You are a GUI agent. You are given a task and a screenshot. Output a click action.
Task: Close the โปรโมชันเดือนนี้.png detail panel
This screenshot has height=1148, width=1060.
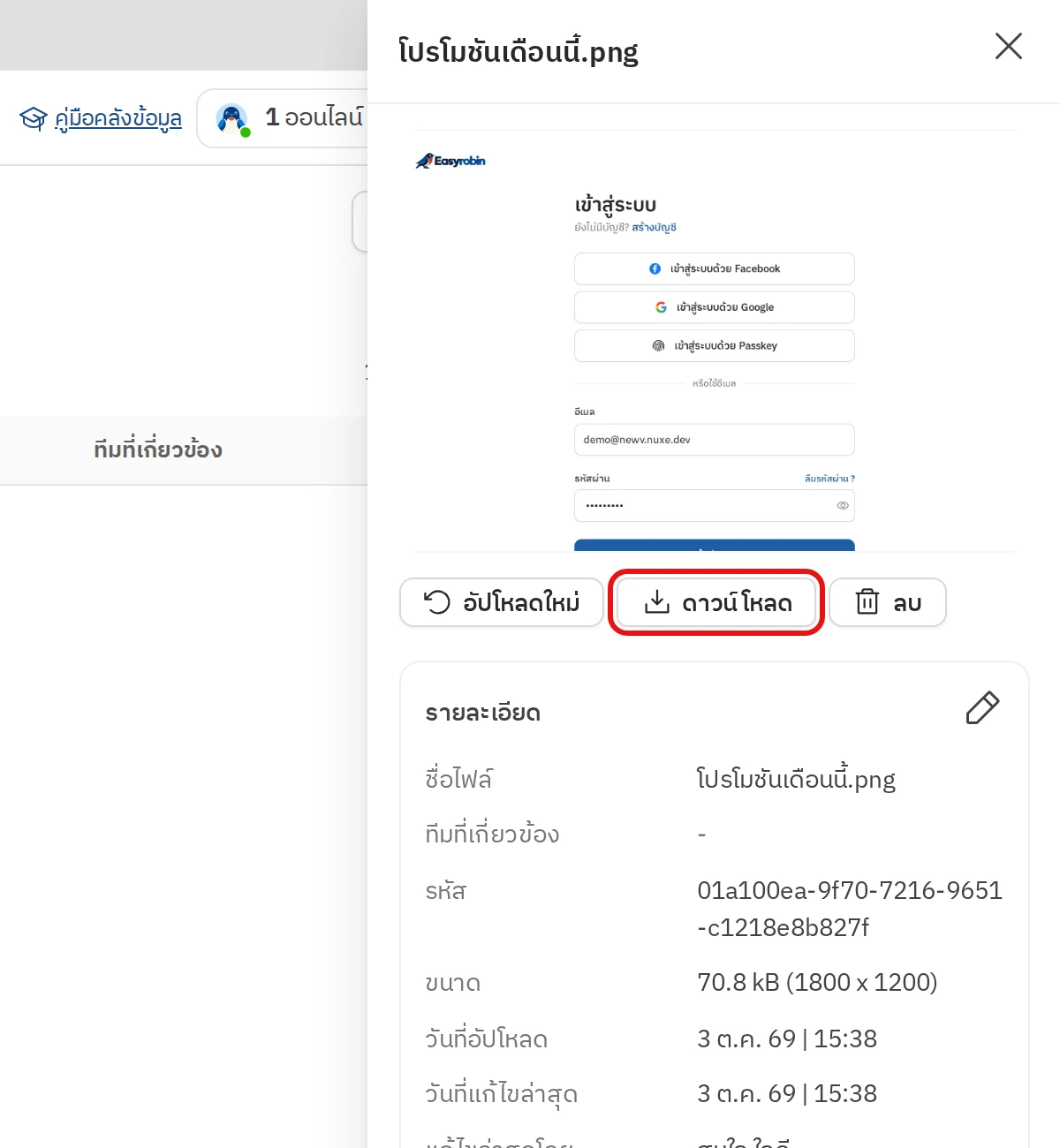point(1008,46)
